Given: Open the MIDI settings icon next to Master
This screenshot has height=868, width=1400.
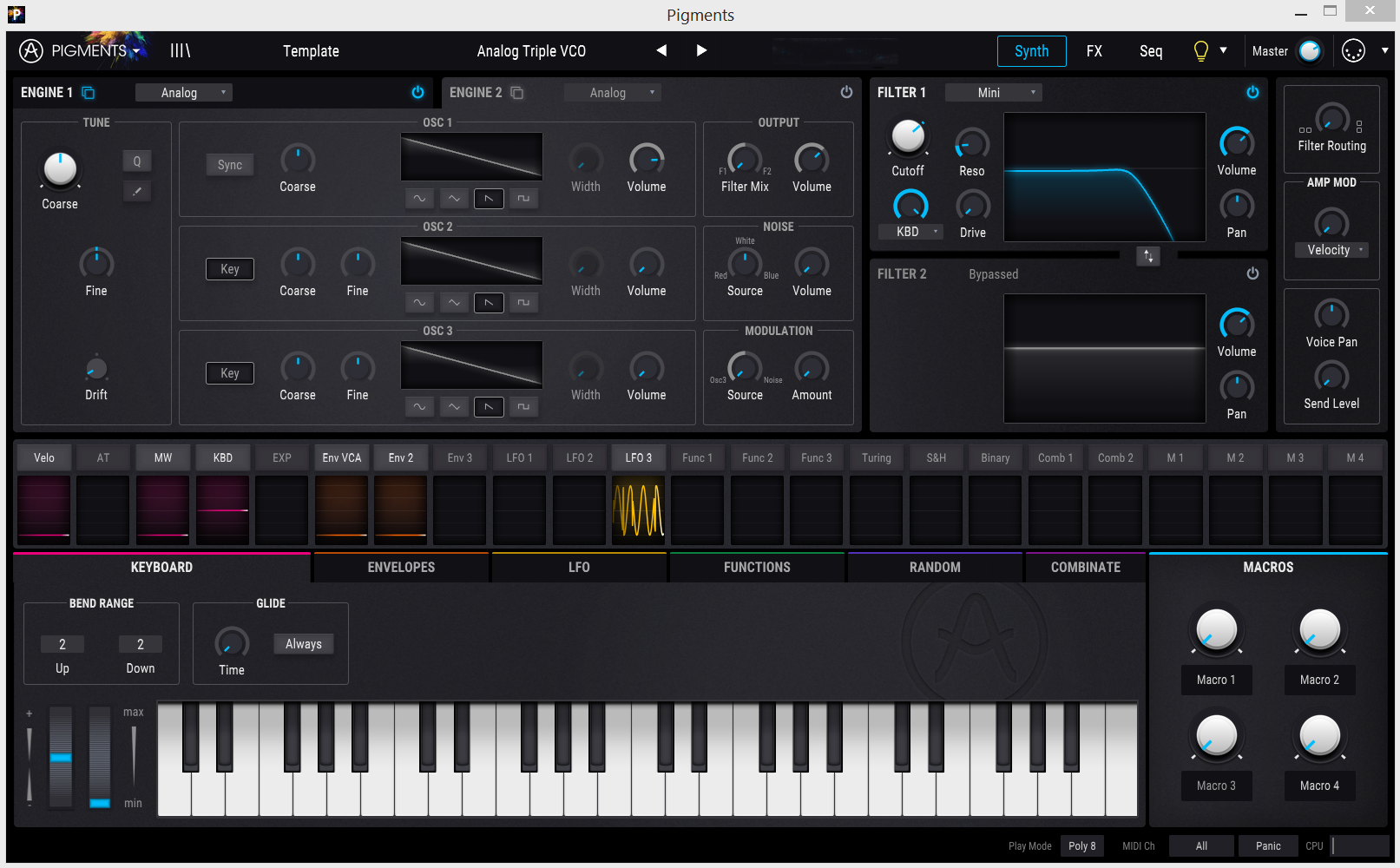Looking at the screenshot, I should click(1353, 51).
